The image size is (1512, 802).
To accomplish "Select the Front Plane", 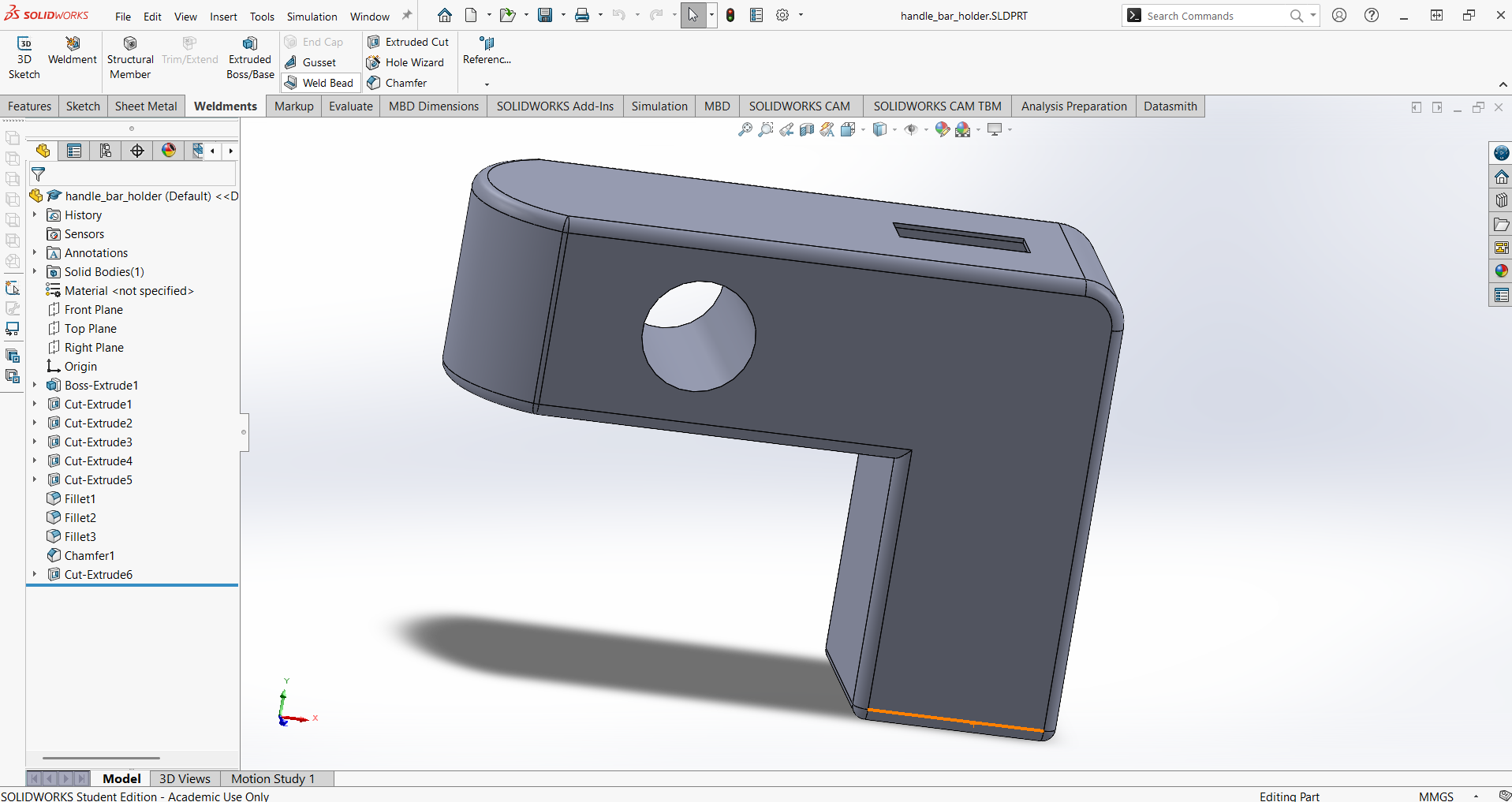I will 93,309.
